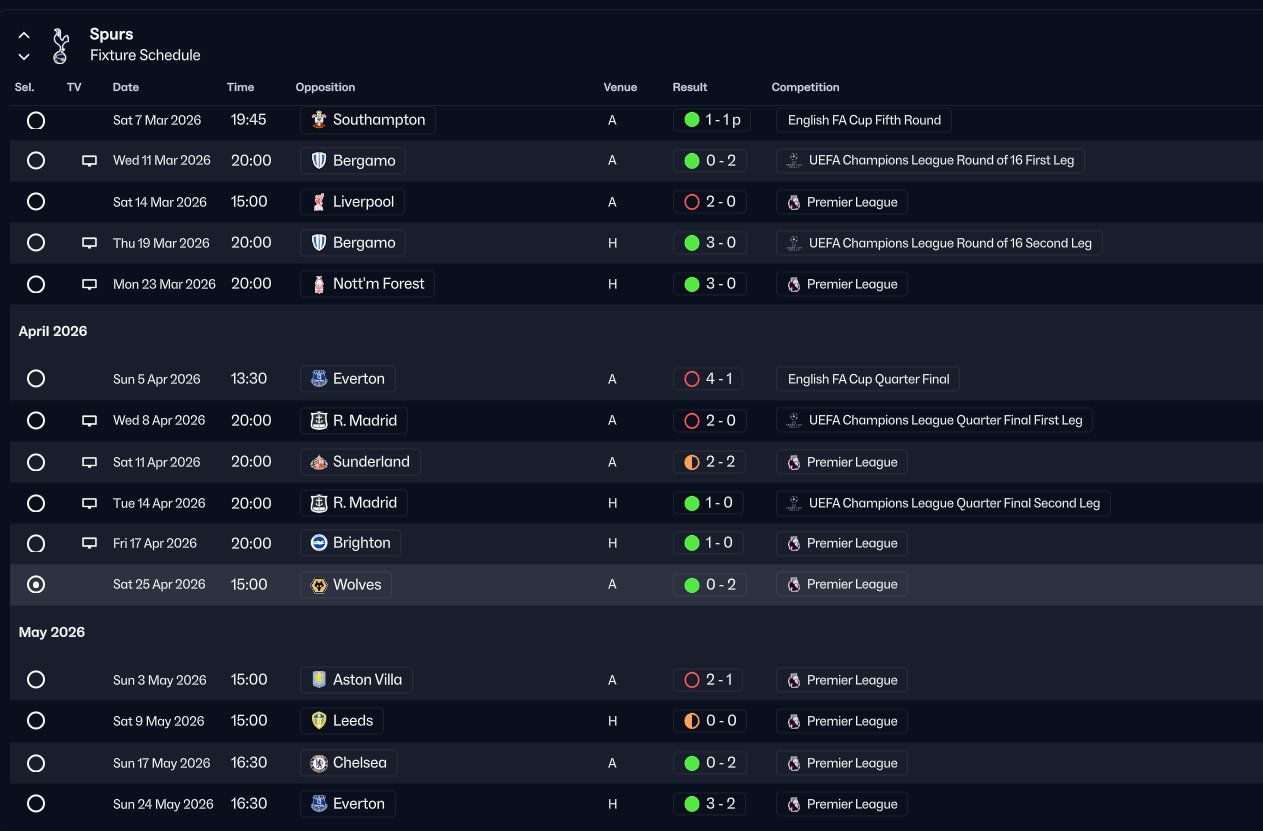Click the May 2026 month heading

(52, 632)
